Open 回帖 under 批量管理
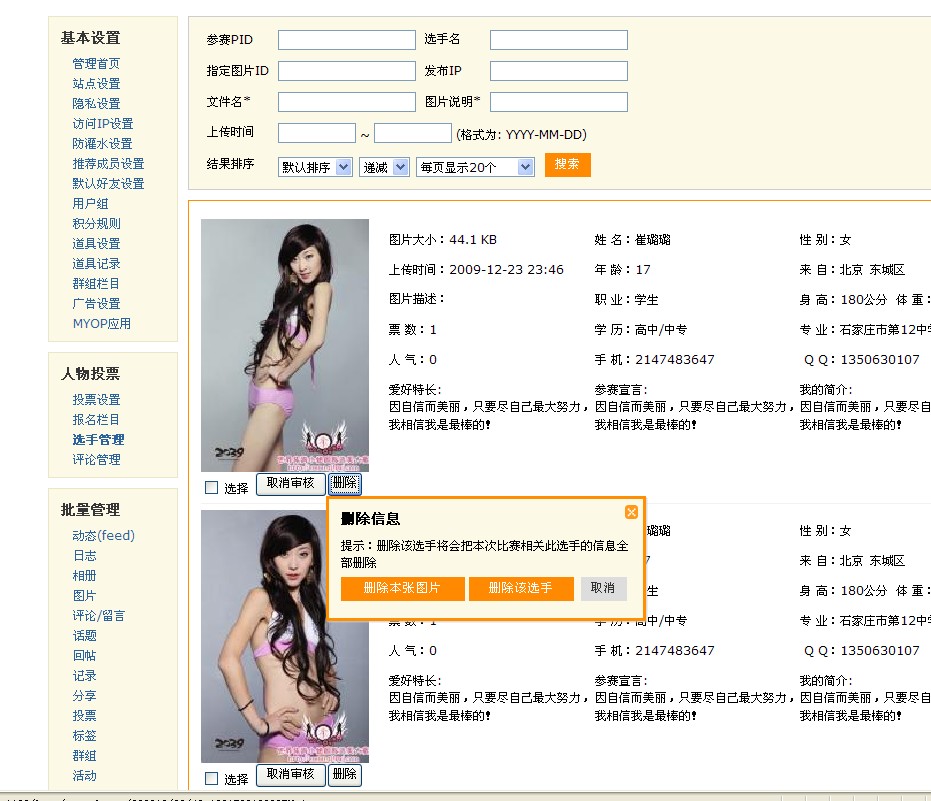This screenshot has width=931, height=801. [x=84, y=656]
